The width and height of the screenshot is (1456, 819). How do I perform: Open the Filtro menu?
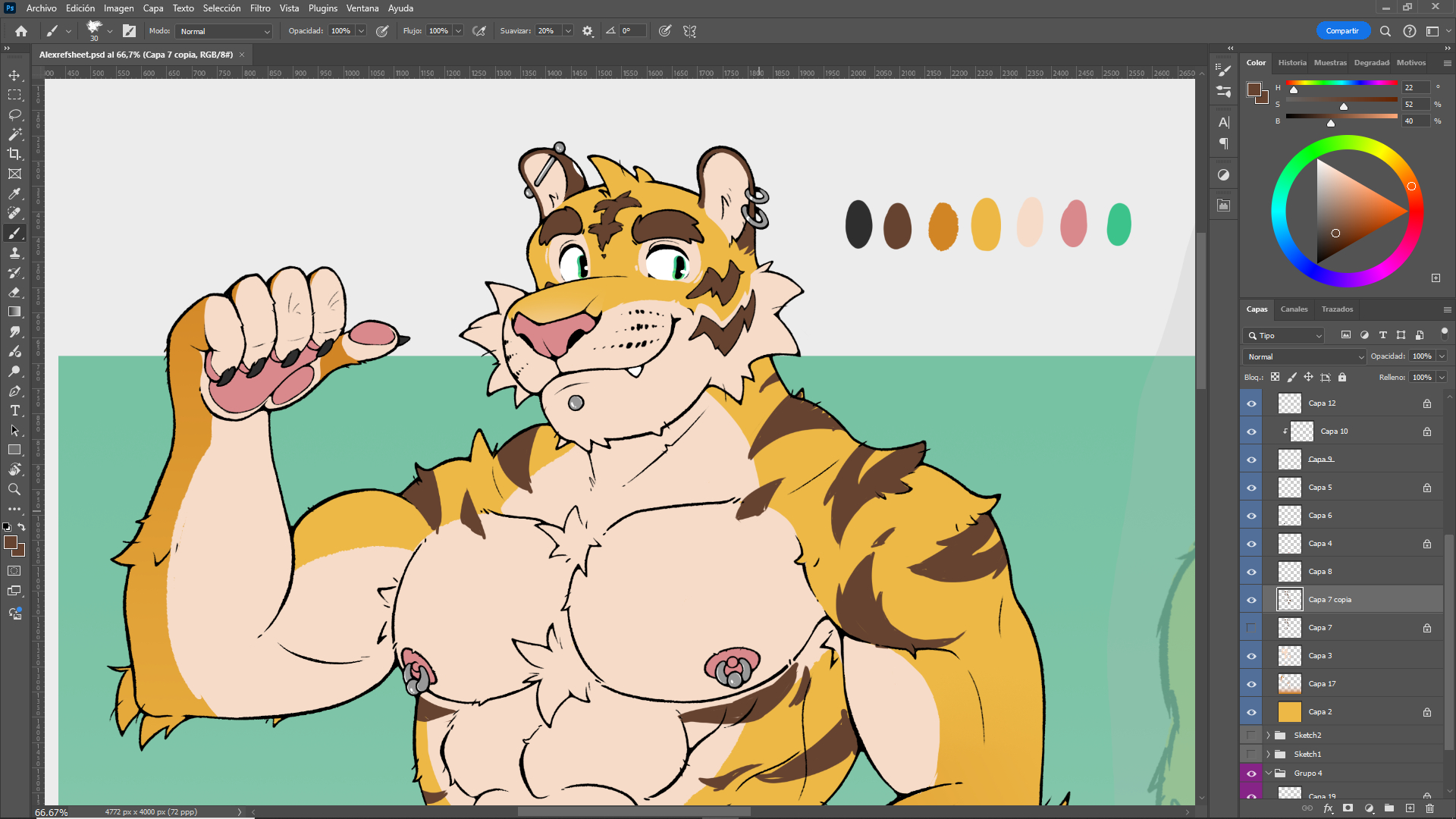[260, 8]
